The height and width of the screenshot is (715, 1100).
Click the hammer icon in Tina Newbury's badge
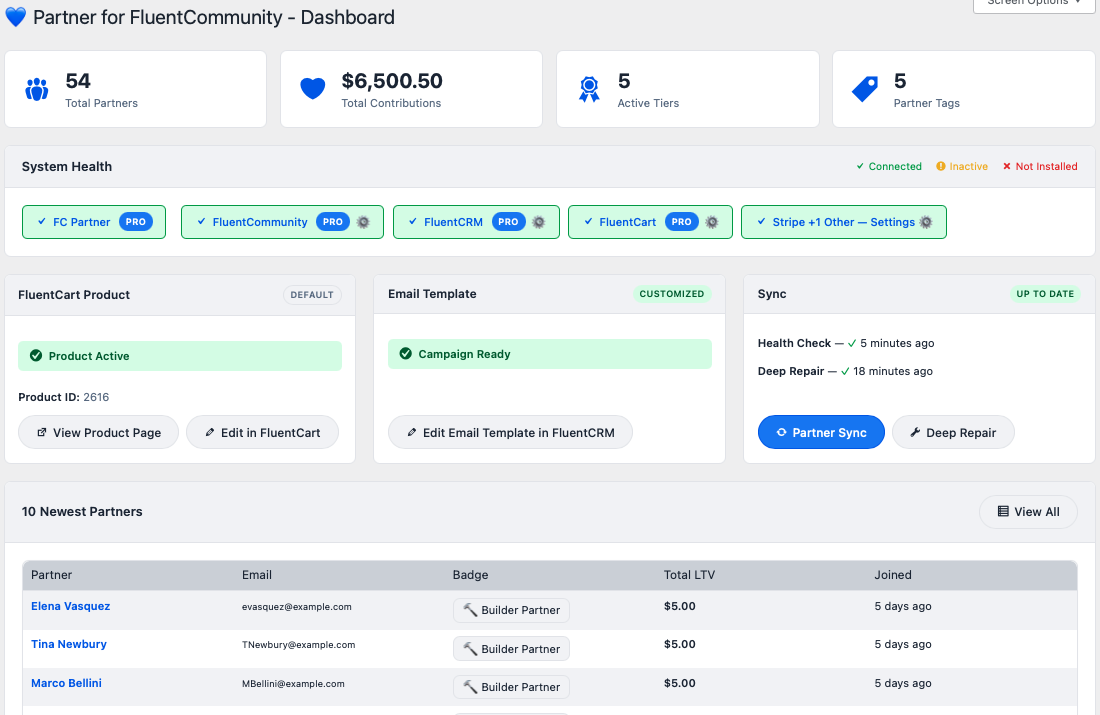pos(470,648)
